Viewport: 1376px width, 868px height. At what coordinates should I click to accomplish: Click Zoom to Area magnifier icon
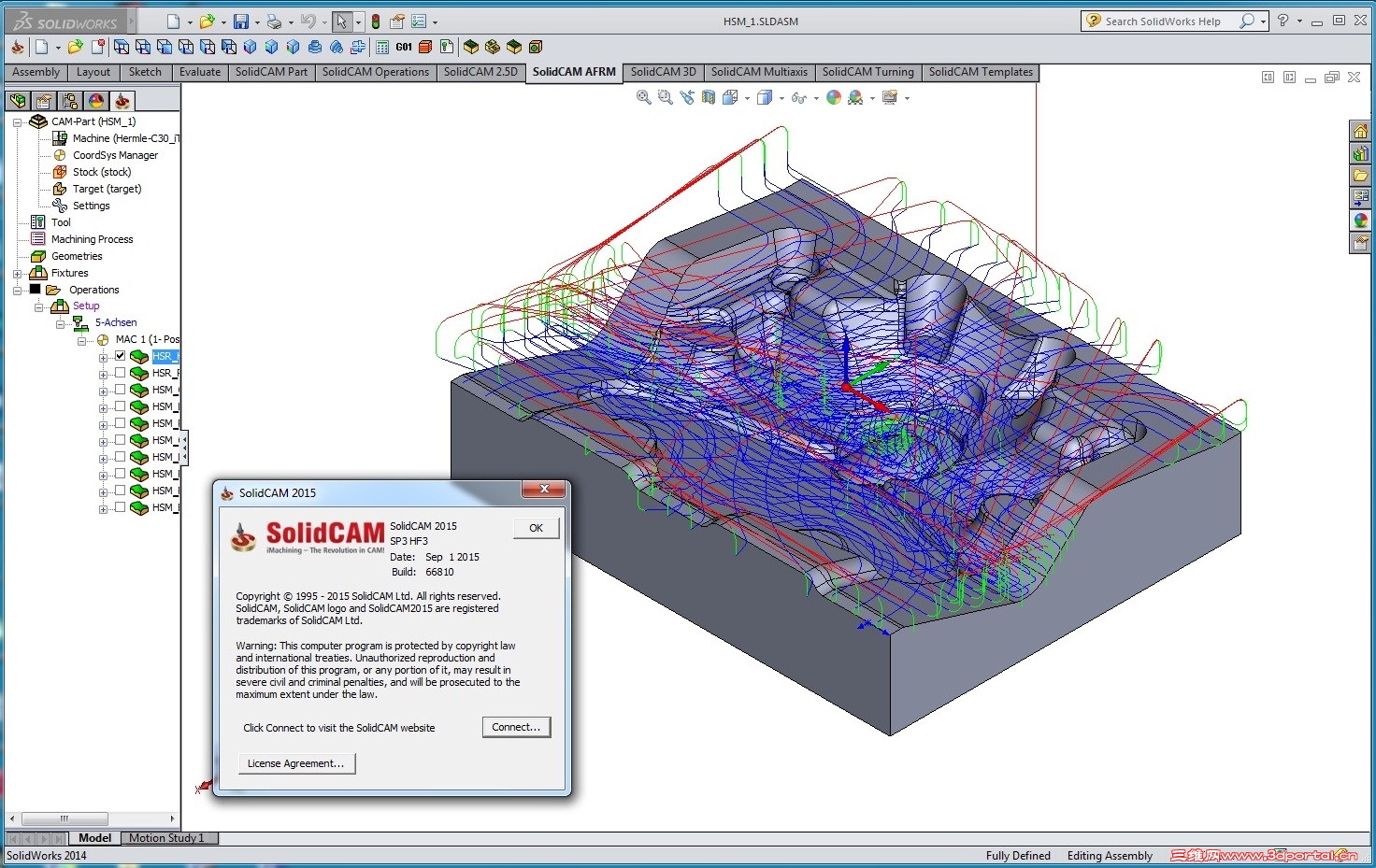pos(666,97)
